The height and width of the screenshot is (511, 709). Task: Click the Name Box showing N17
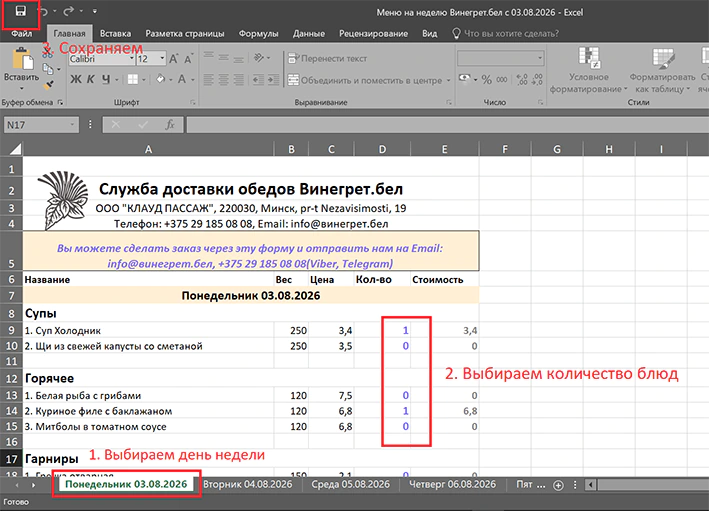pos(41,125)
